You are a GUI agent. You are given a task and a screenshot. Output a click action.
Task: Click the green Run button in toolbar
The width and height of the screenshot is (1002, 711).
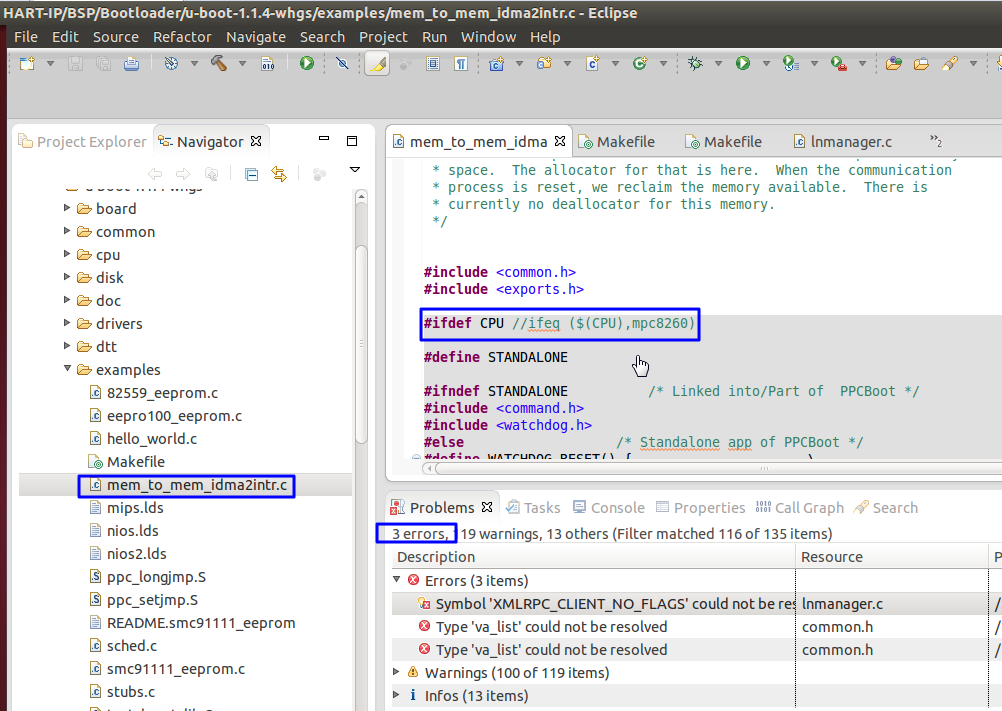click(x=743, y=63)
